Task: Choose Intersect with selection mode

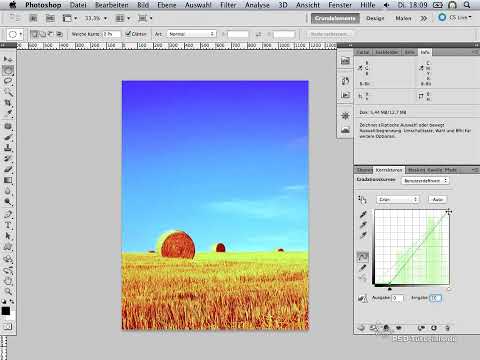Action: coord(59,34)
